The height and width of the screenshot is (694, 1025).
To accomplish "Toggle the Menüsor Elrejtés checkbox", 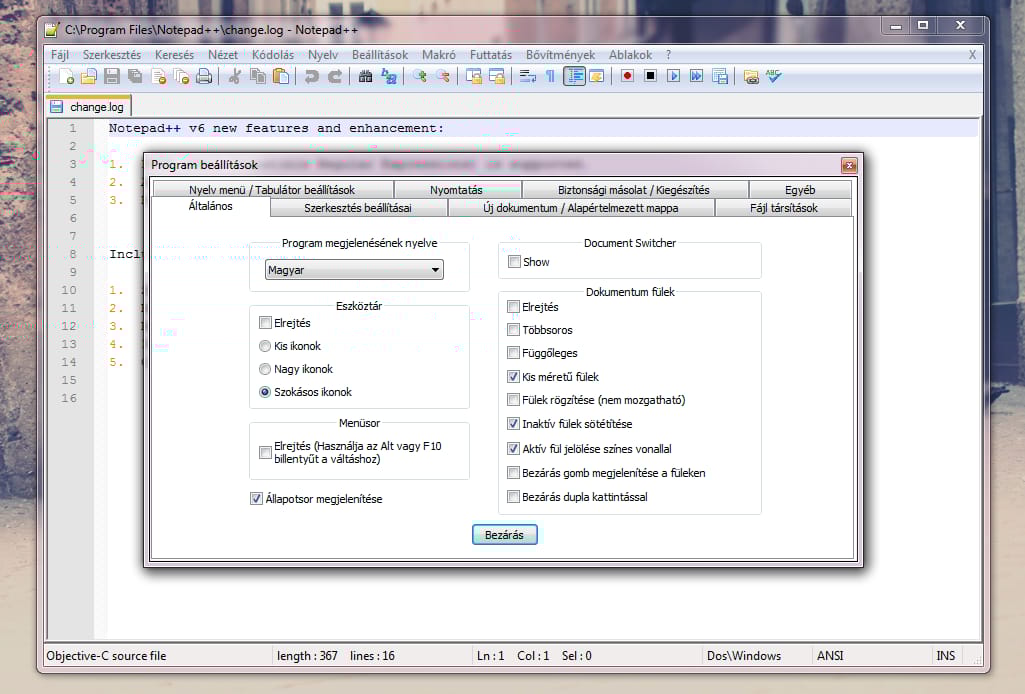I will click(265, 452).
